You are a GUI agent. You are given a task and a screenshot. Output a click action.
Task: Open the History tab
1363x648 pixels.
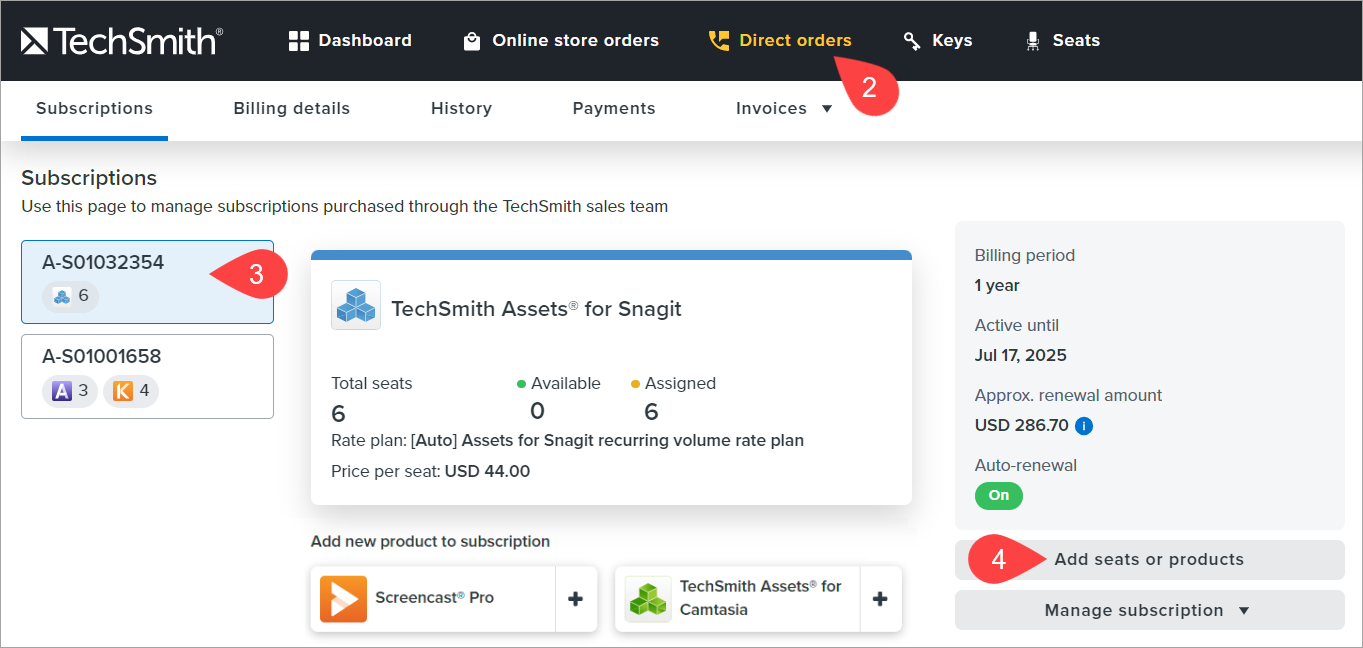tap(461, 109)
